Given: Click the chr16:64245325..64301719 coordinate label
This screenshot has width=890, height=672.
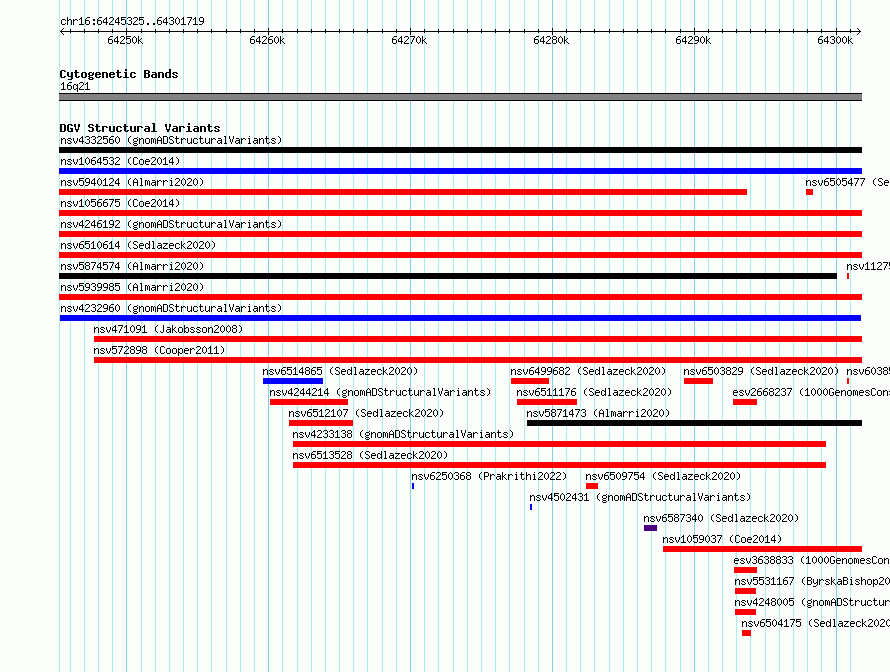Looking at the screenshot, I should tap(132, 21).
